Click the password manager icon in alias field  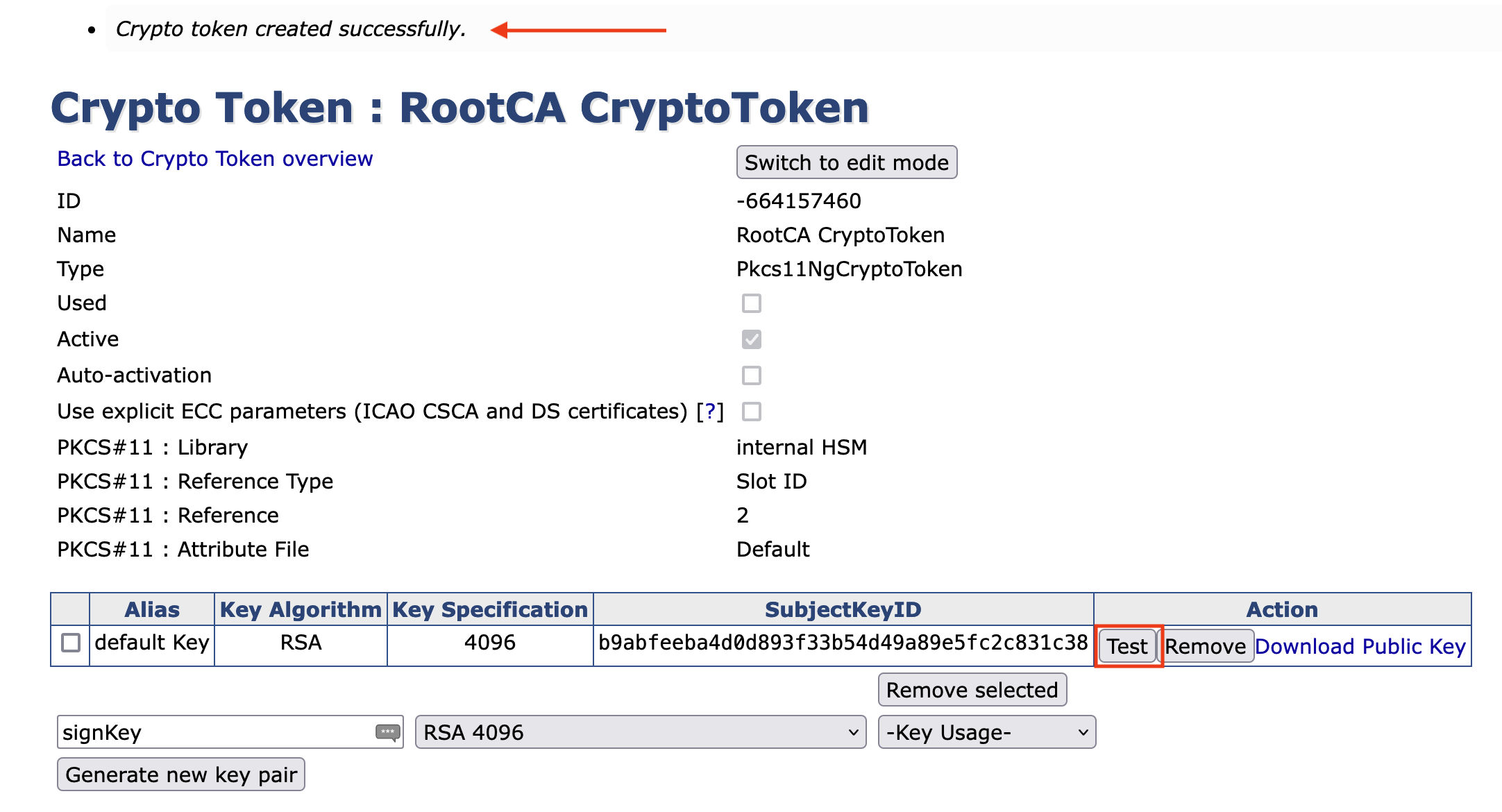(x=387, y=732)
